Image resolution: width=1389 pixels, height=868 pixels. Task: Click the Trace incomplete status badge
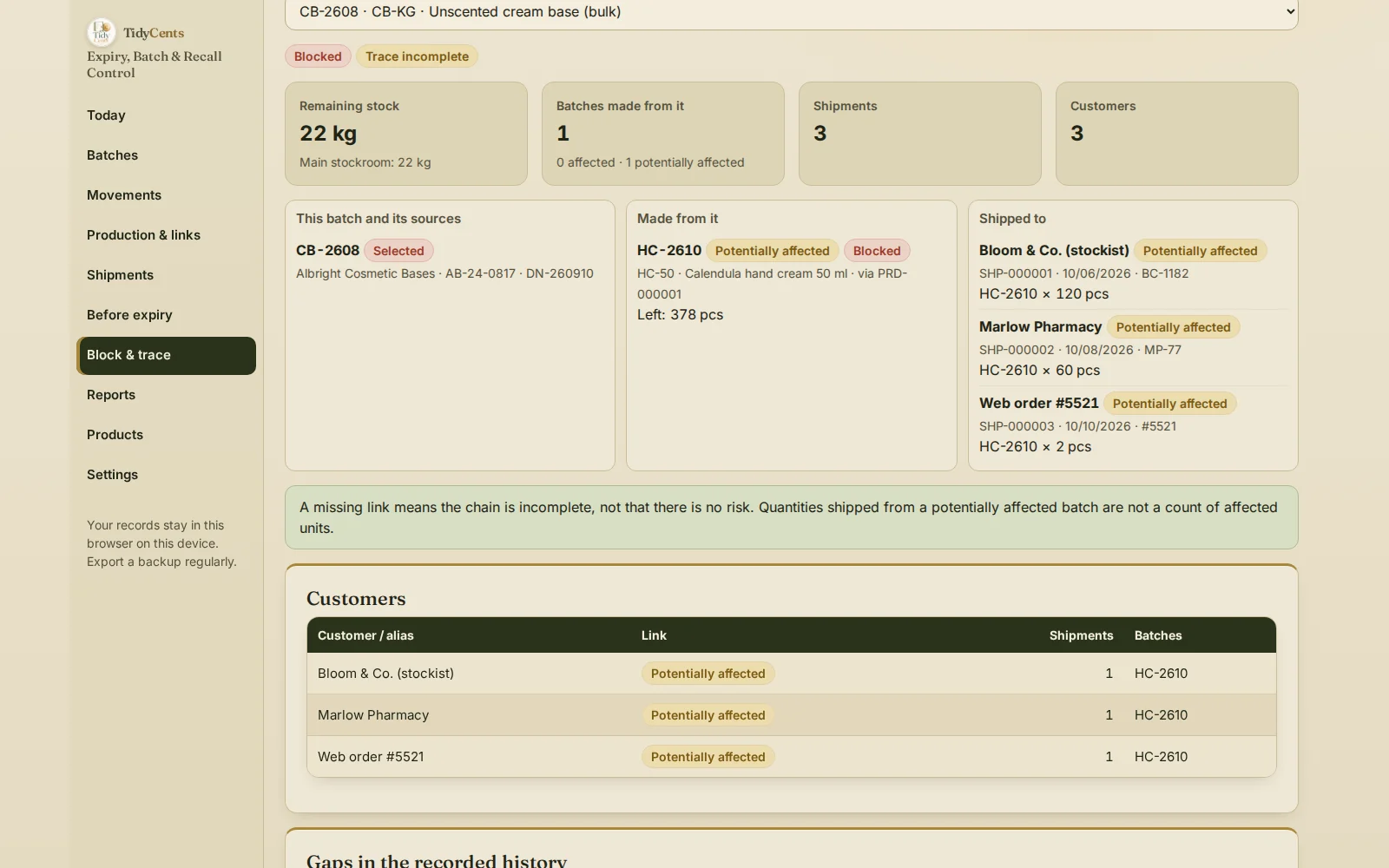click(417, 56)
